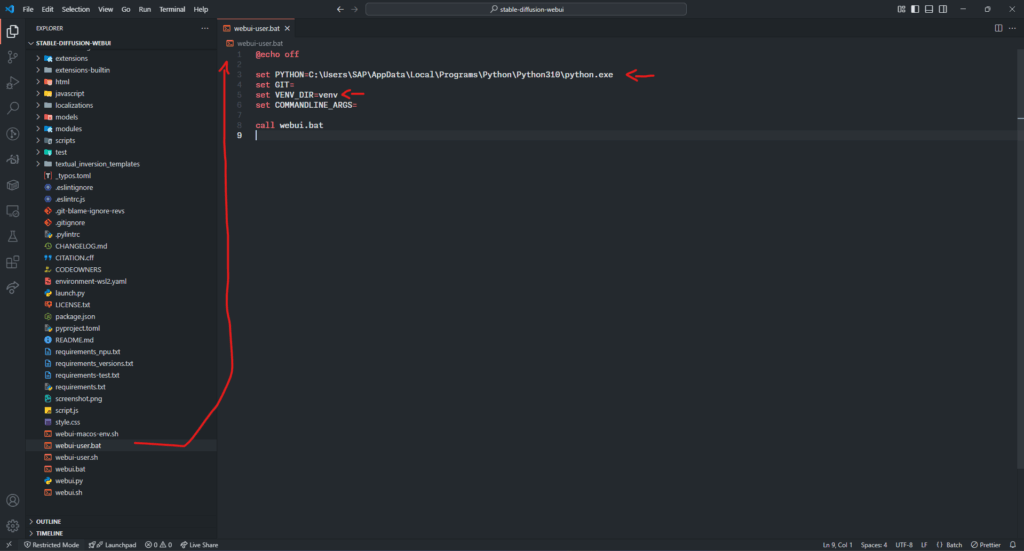Image resolution: width=1024 pixels, height=551 pixels.
Task: Toggle the primary side bar layout button
Action: coord(915,9)
